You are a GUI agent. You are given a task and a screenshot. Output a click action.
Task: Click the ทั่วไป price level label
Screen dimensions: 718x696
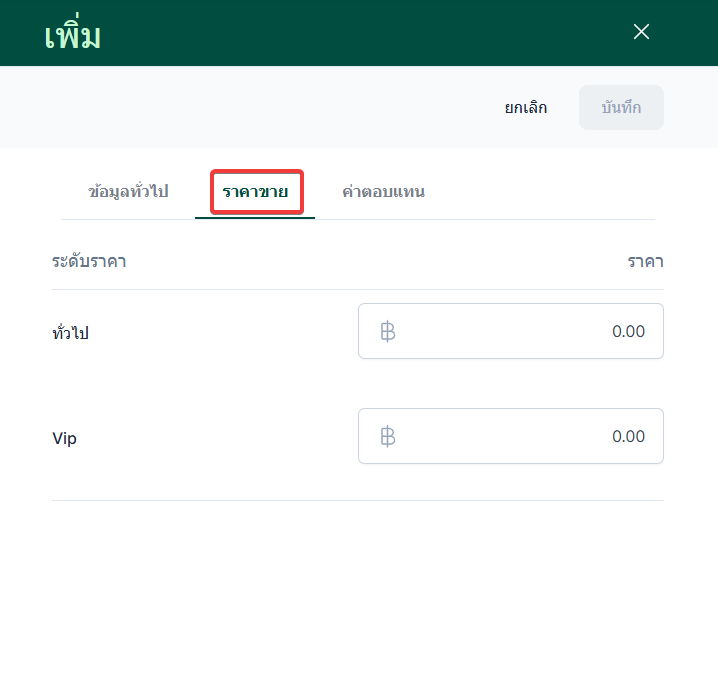tap(70, 333)
